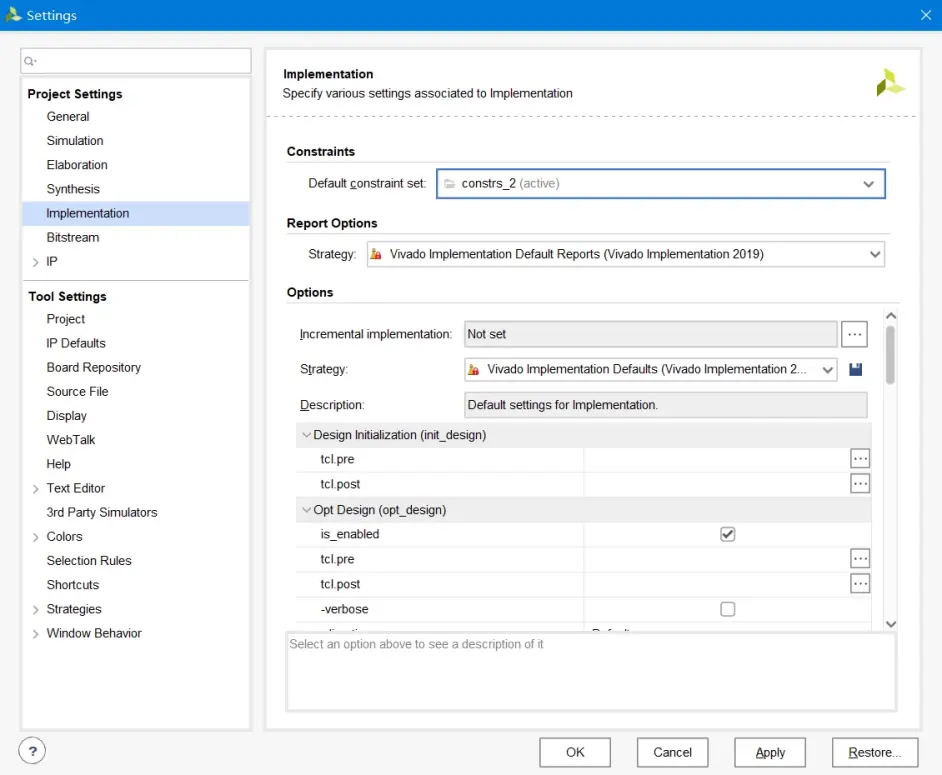Click the search magnifier icon

[29, 61]
